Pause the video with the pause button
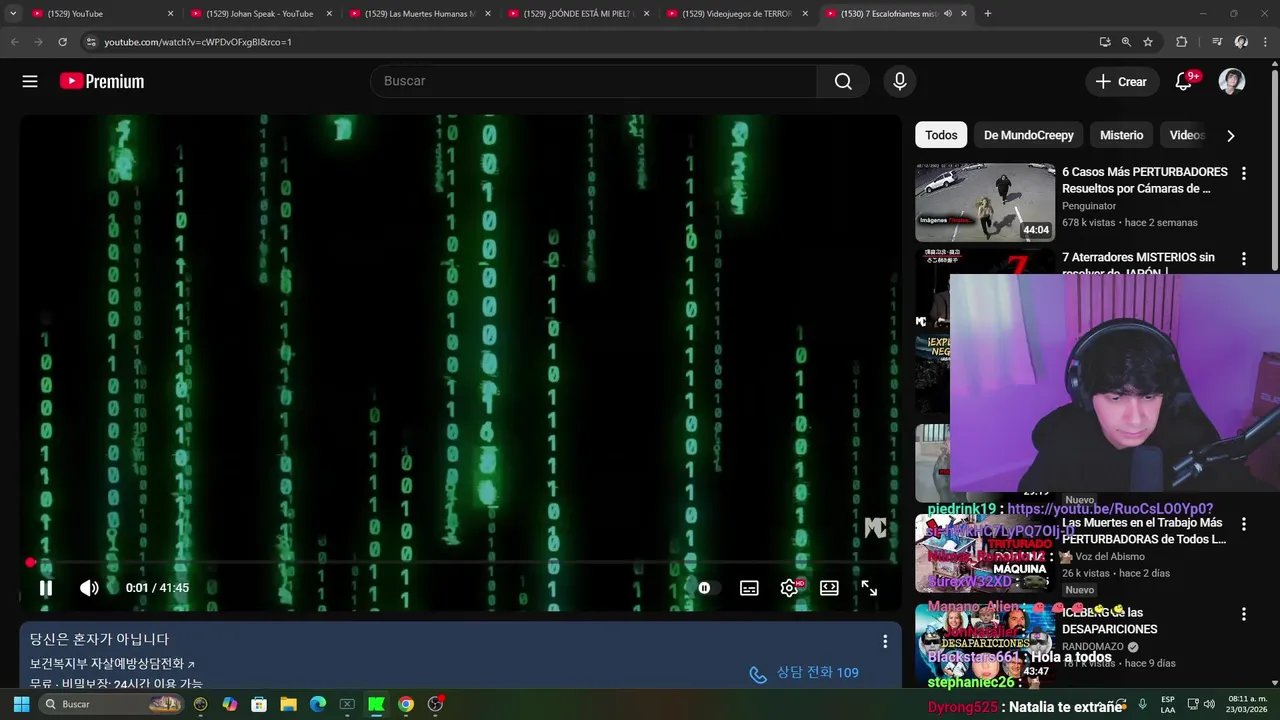 (x=45, y=588)
